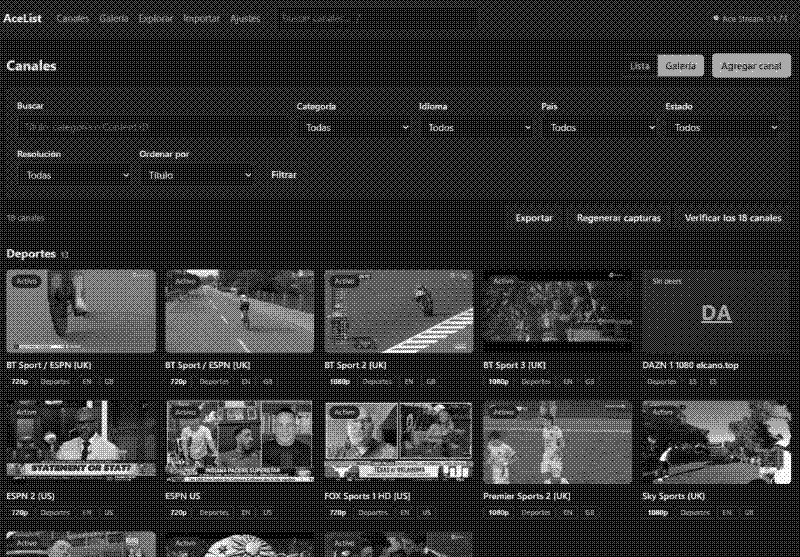Click the Filtrar button

click(284, 175)
